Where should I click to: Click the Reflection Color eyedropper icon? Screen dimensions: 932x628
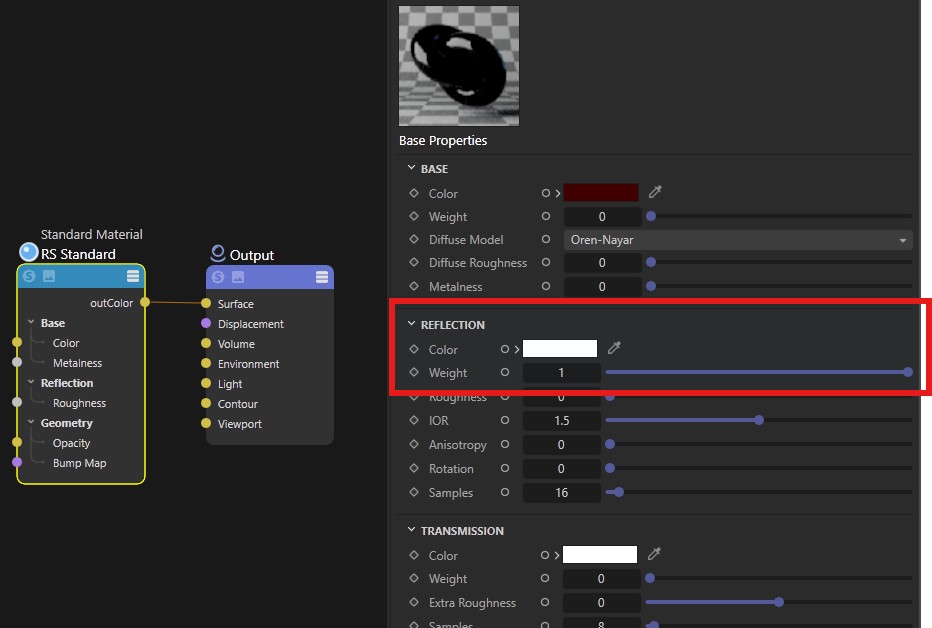pyautogui.click(x=615, y=348)
